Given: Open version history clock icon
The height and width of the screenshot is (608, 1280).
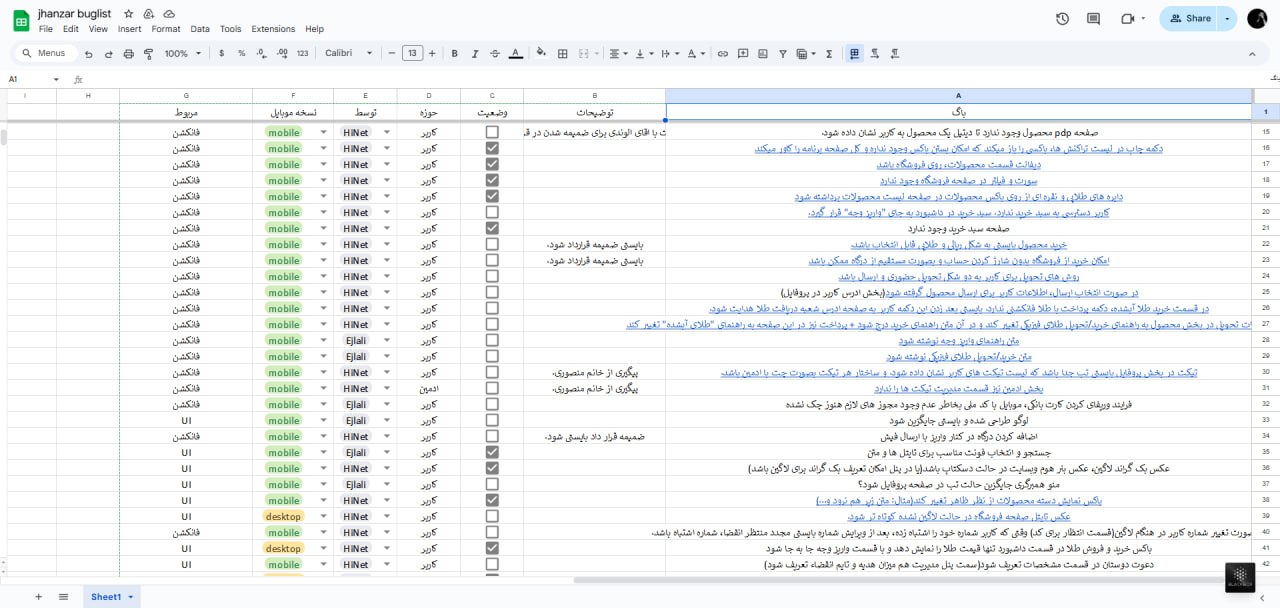Looking at the screenshot, I should [1062, 18].
